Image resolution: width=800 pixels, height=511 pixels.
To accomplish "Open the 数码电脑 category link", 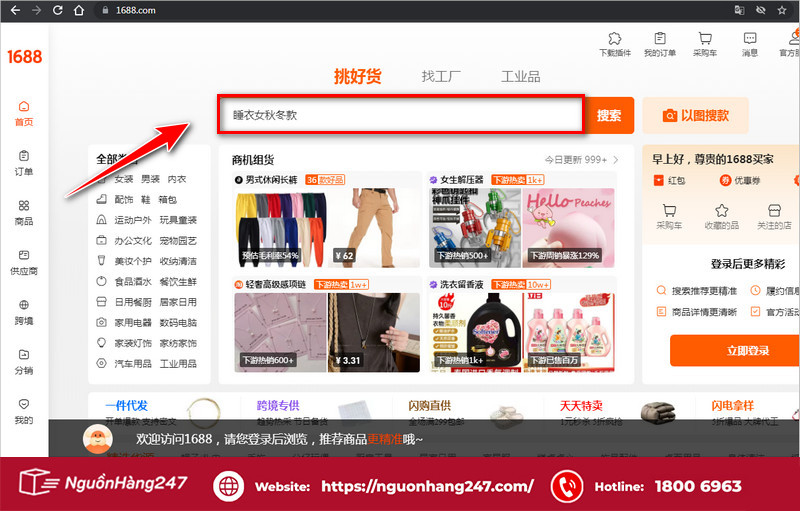I will click(x=178, y=323).
